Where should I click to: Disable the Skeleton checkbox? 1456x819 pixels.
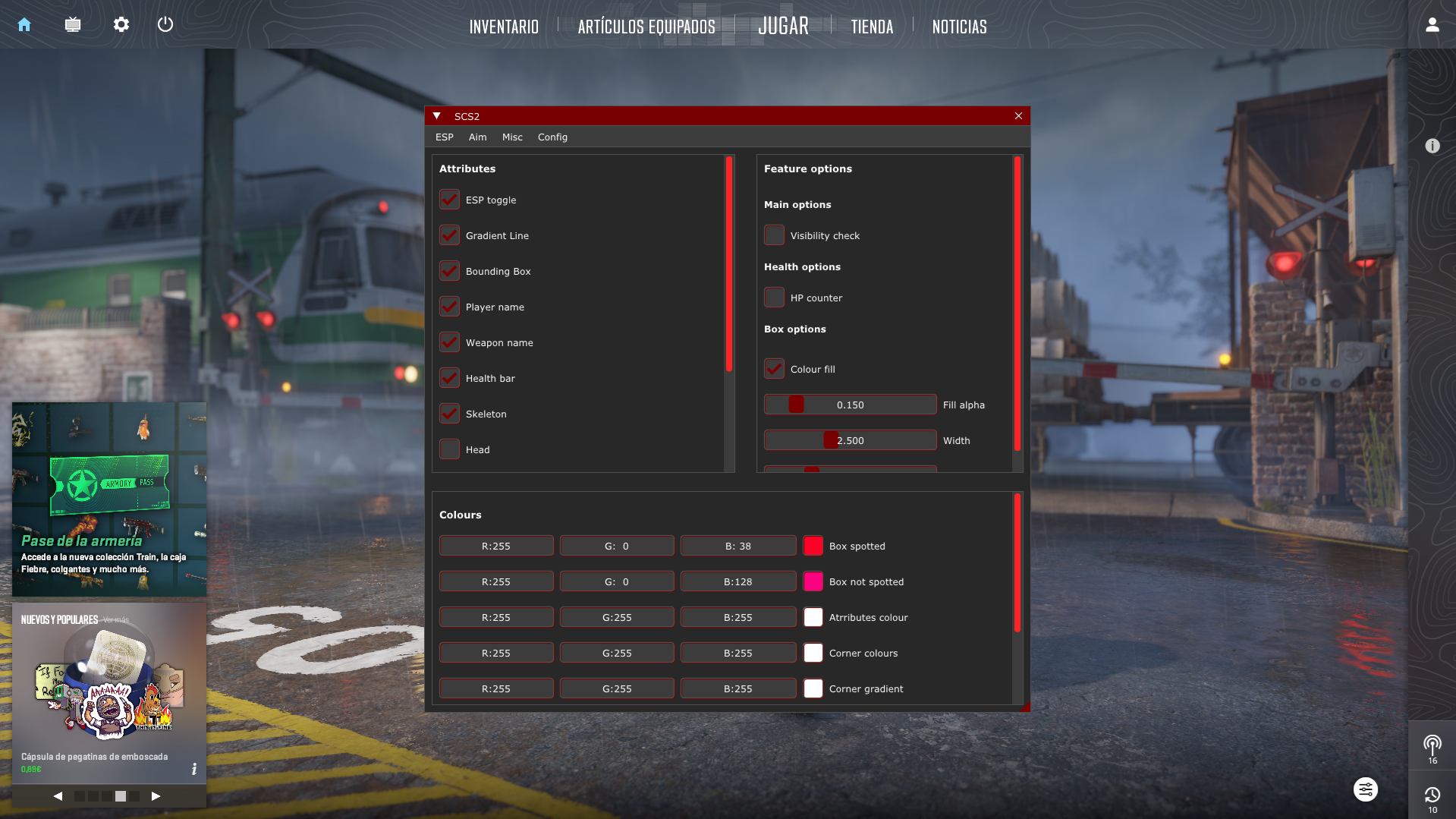449,414
